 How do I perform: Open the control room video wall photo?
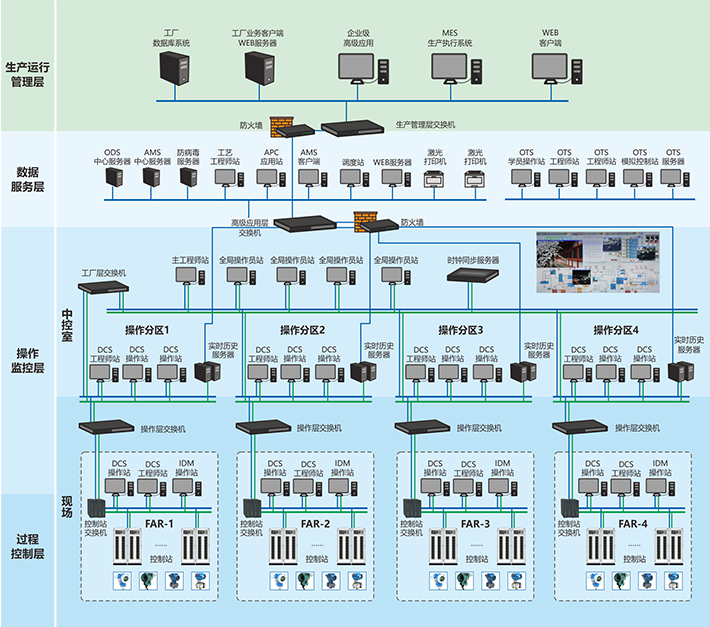tap(598, 263)
